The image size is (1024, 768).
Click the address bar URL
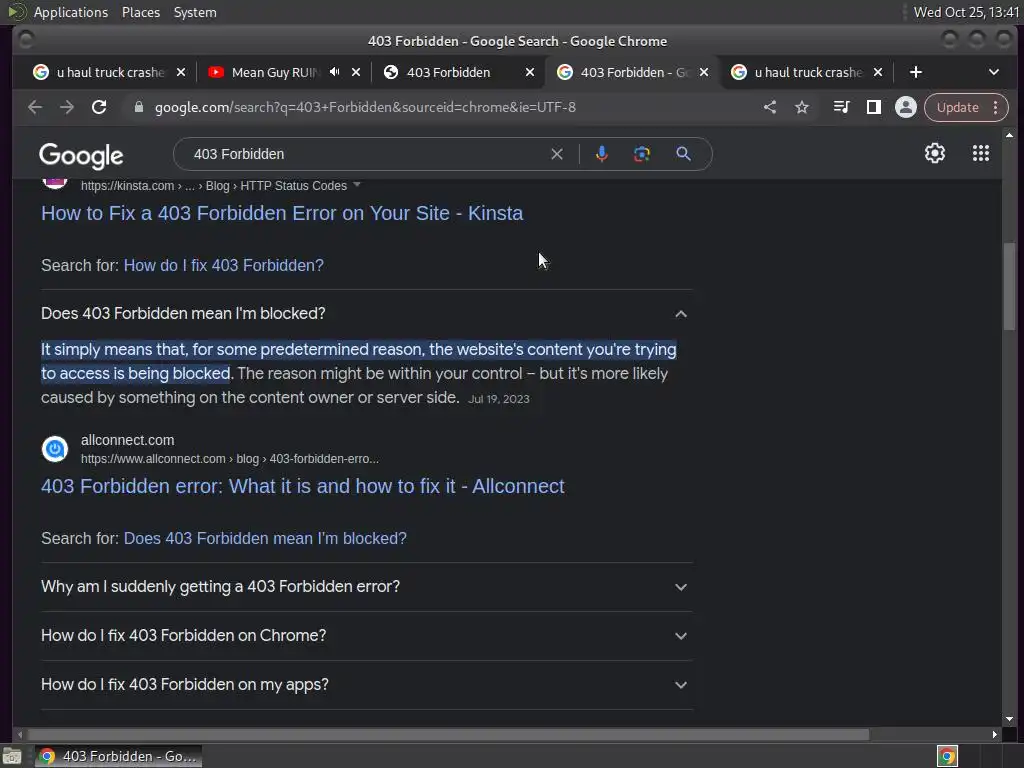[x=365, y=107]
